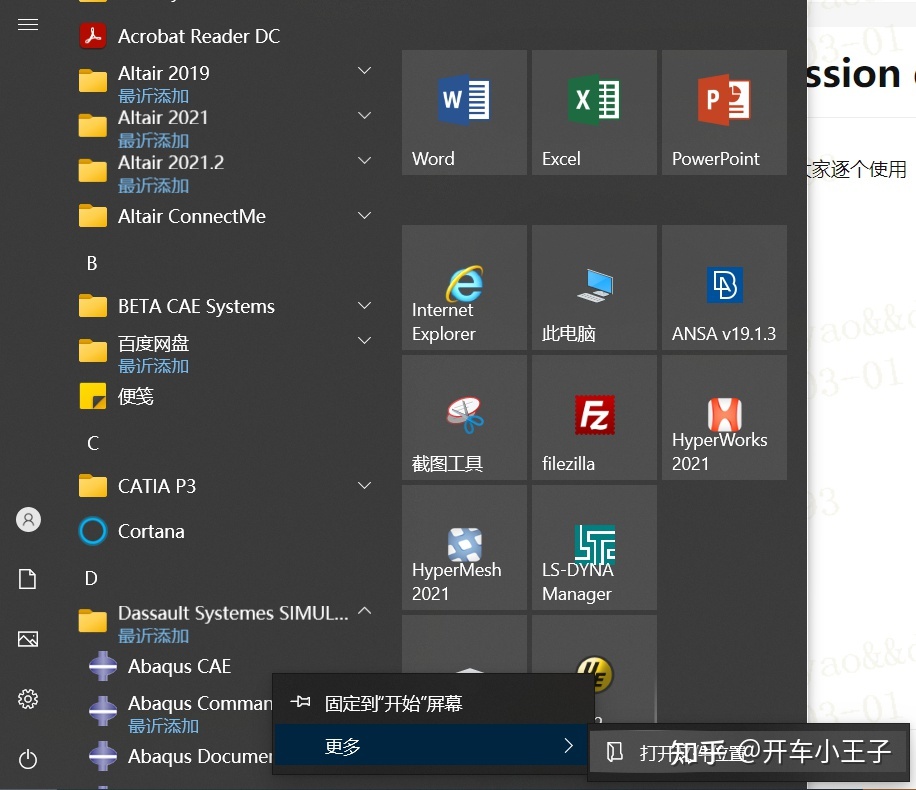Launch HyperMesh 2021 tile
Screen dimensions: 916x790
pos(464,548)
